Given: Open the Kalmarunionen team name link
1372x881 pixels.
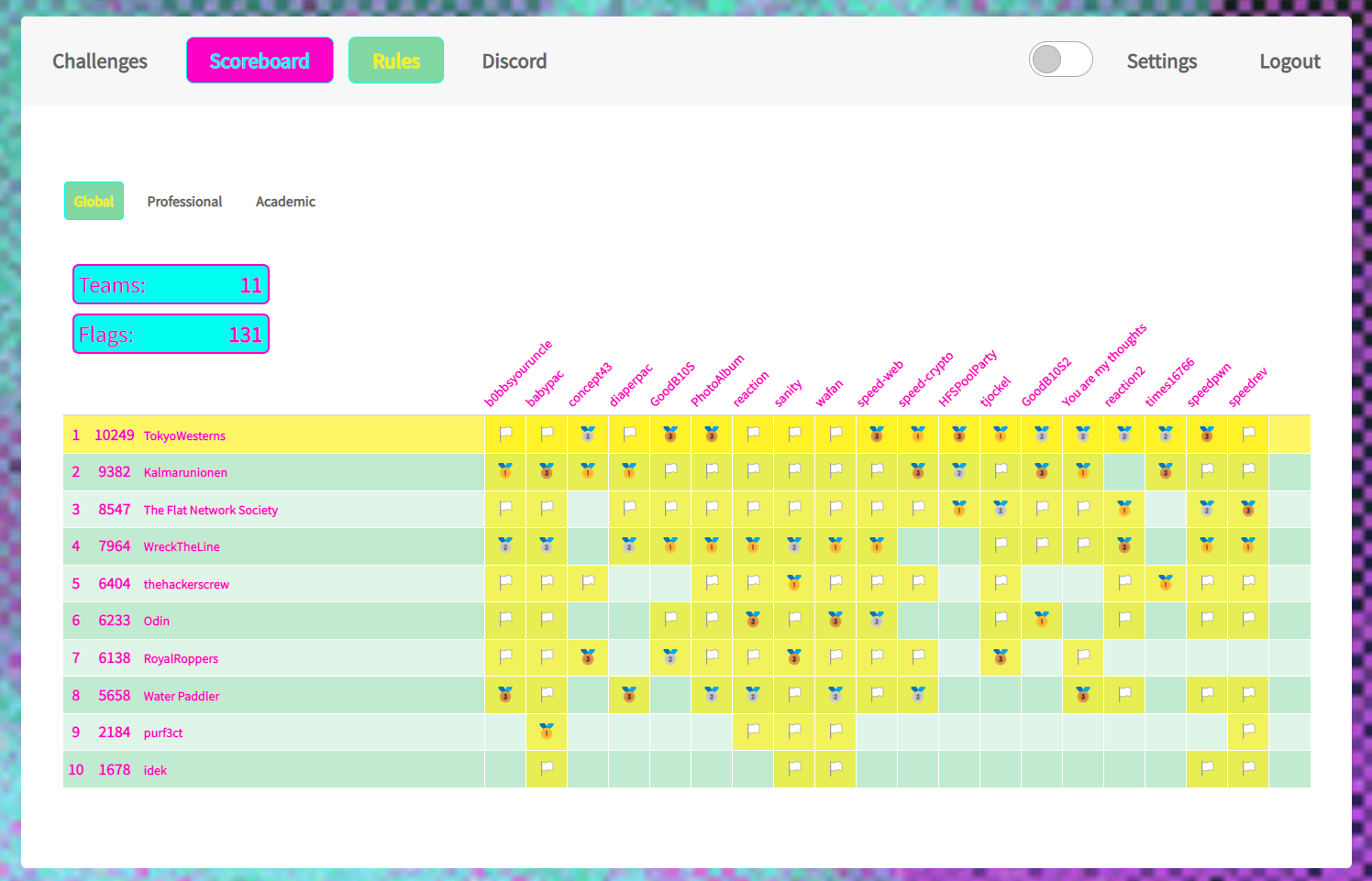Looking at the screenshot, I should point(185,473).
